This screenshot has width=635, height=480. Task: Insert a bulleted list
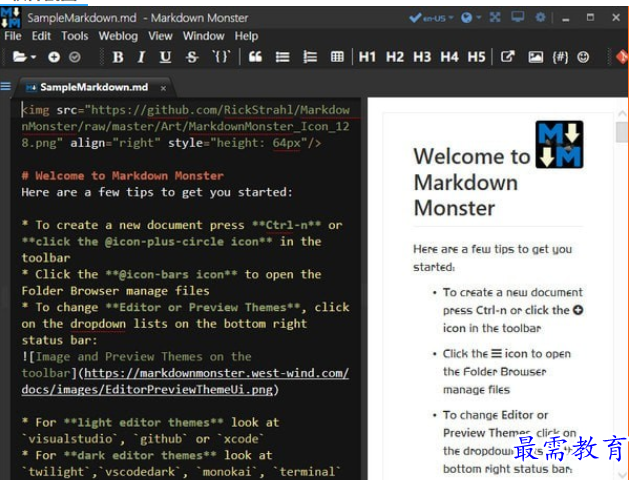(x=282, y=57)
